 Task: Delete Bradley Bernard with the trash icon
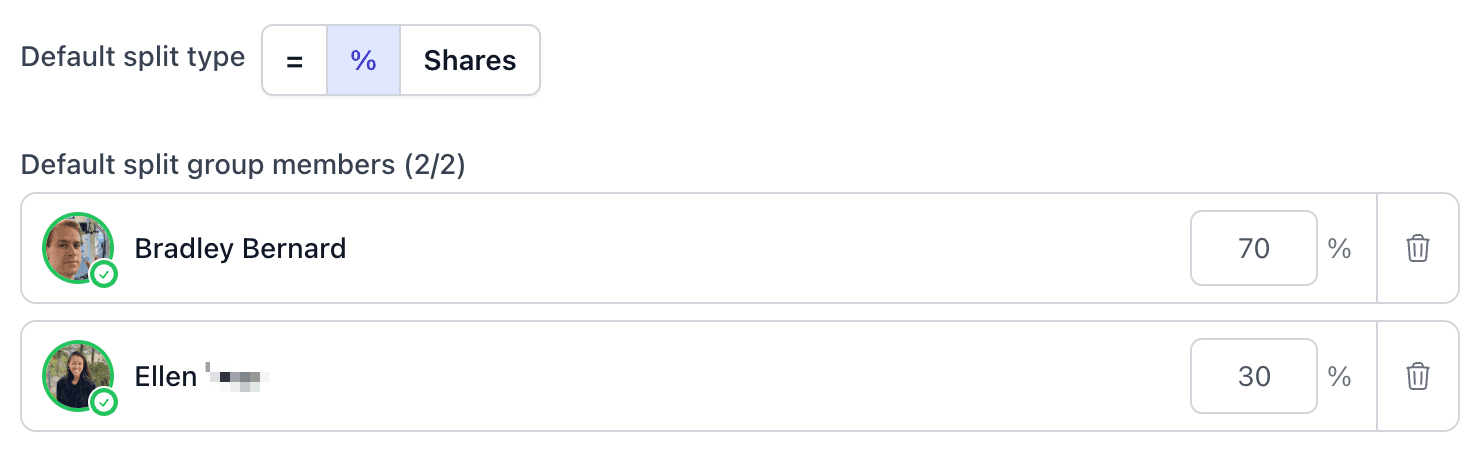coord(1417,248)
